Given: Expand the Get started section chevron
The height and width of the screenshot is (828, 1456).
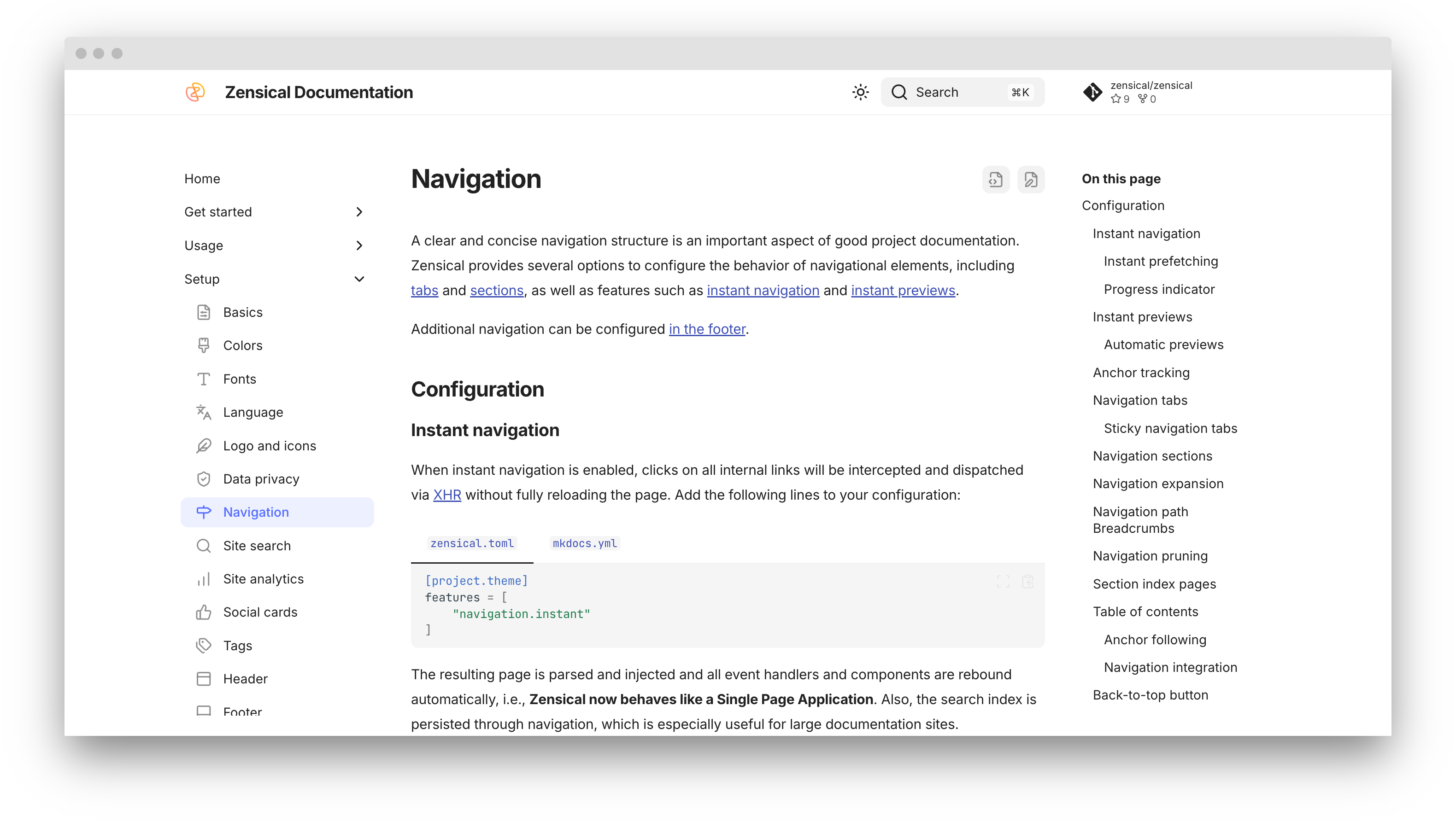Looking at the screenshot, I should 359,212.
